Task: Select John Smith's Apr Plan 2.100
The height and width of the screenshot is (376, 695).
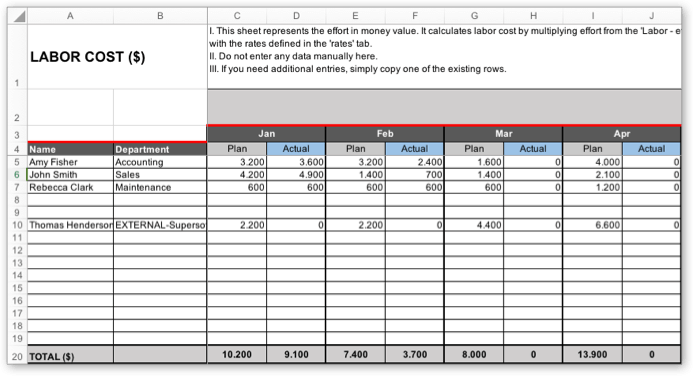Action: [x=593, y=175]
